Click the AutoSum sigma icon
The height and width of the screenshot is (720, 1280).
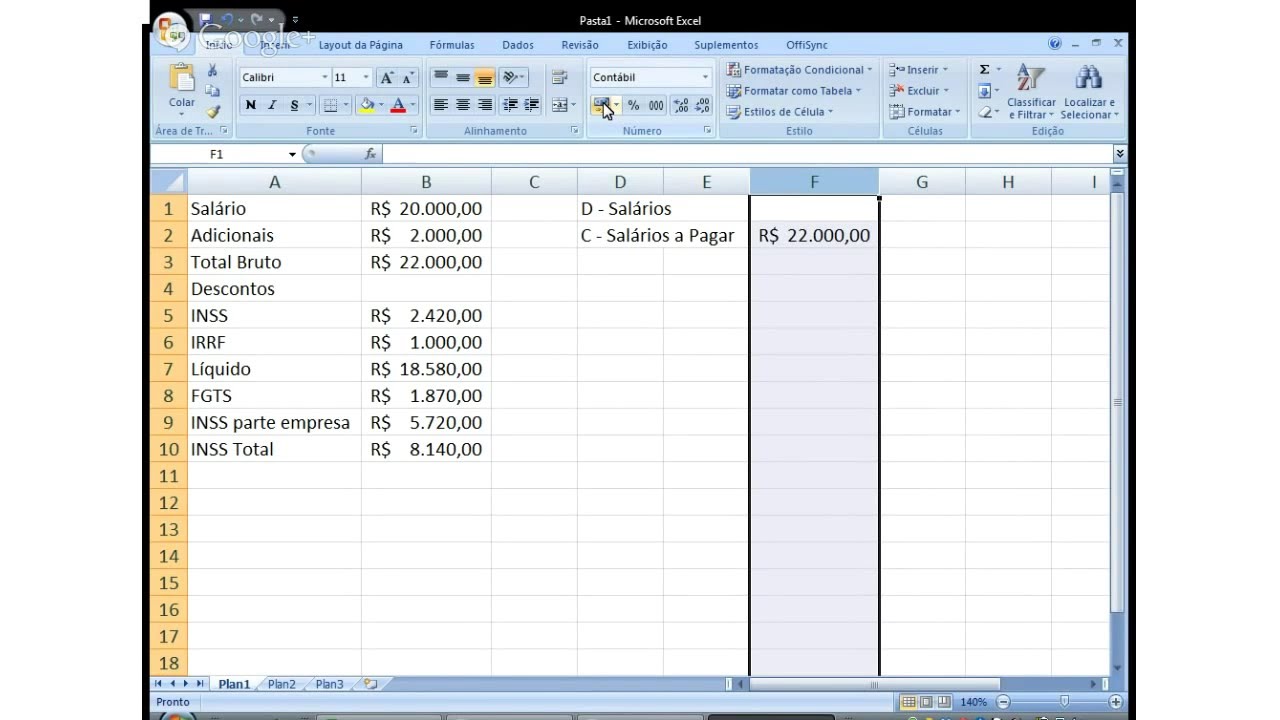click(984, 70)
